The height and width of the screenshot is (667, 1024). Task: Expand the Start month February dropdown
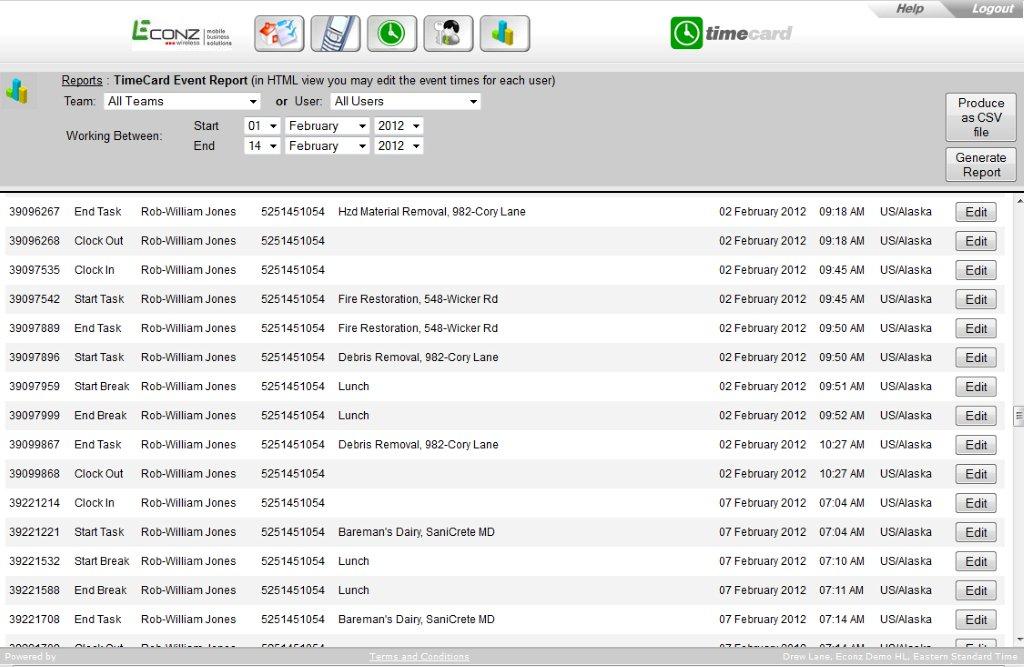click(327, 126)
